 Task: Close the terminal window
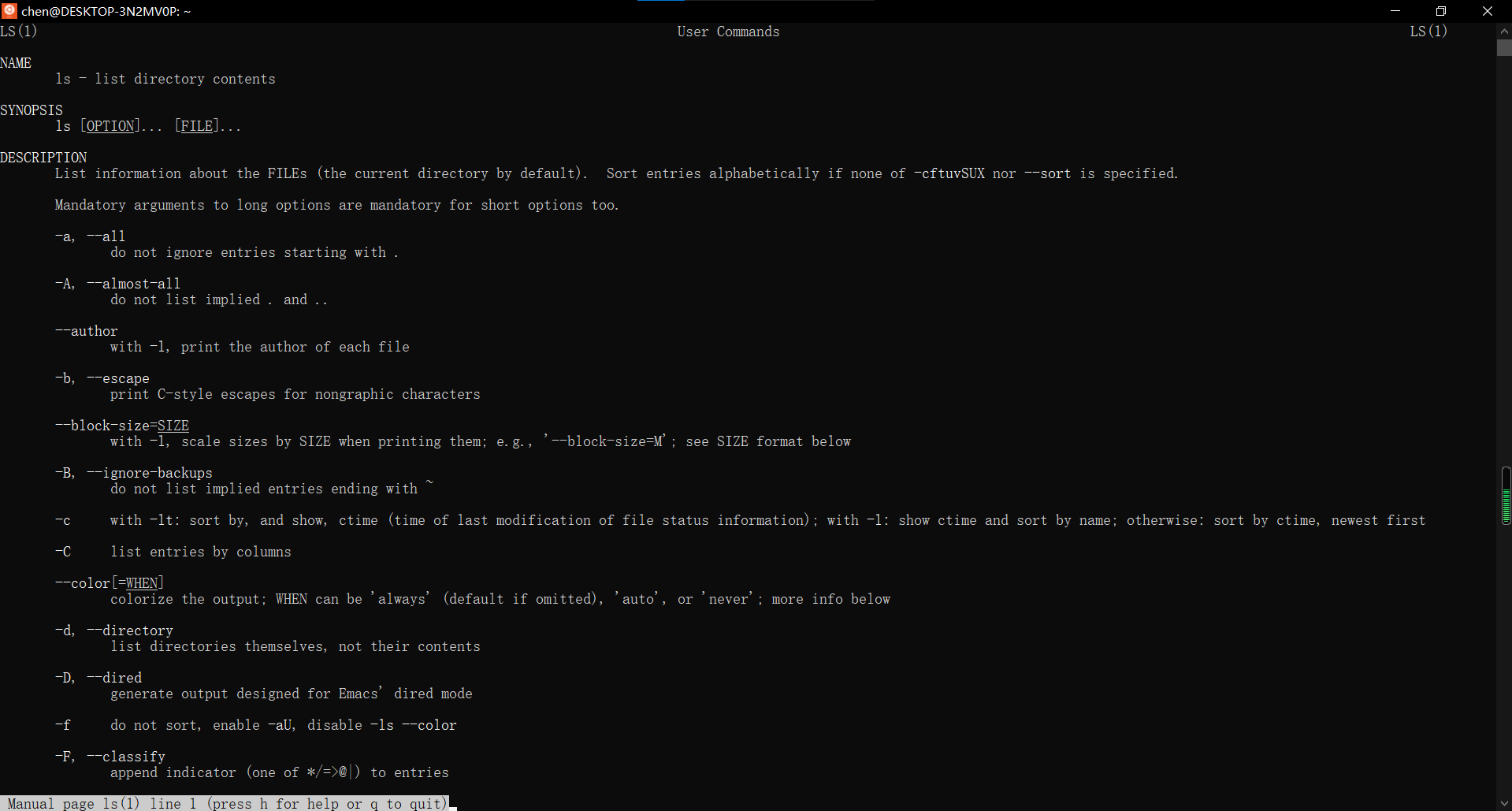(1488, 11)
